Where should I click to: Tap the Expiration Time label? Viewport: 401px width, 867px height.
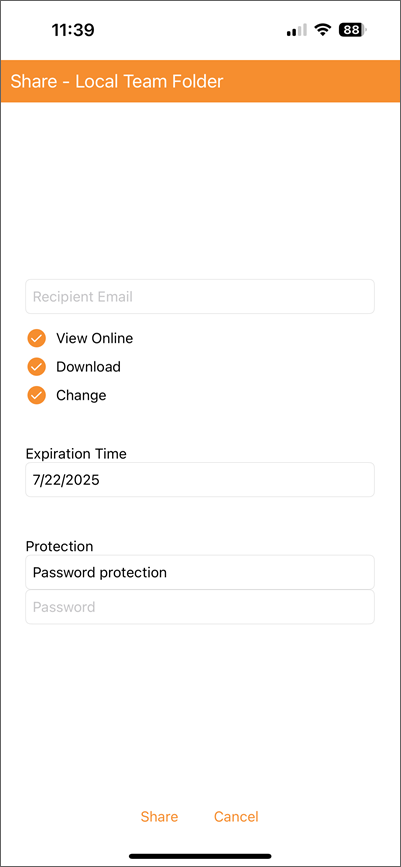click(x=76, y=454)
